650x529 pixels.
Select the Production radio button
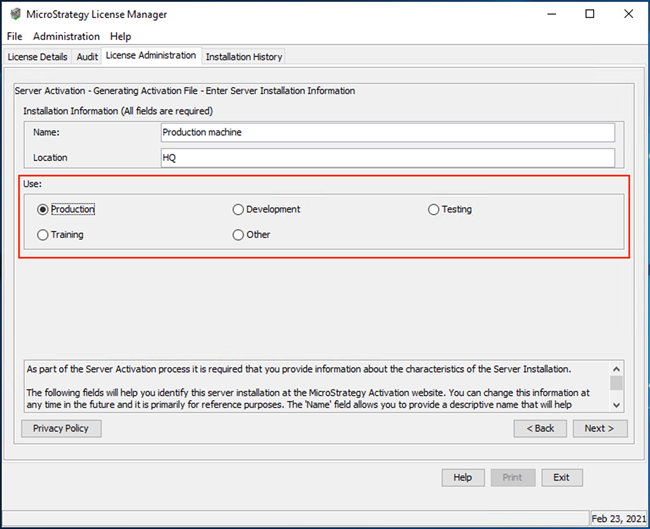pyautogui.click(x=43, y=210)
